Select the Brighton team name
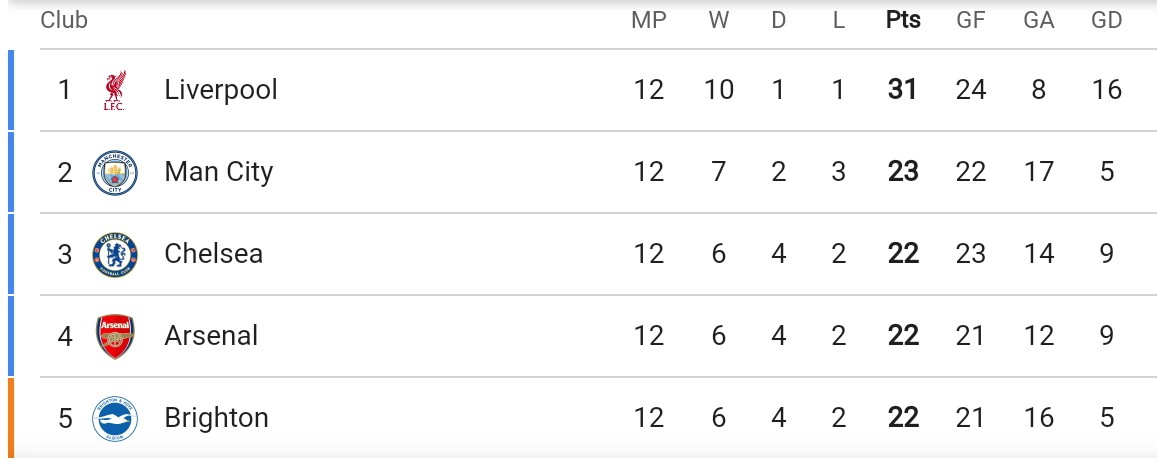Image resolution: width=1157 pixels, height=466 pixels. (x=215, y=418)
